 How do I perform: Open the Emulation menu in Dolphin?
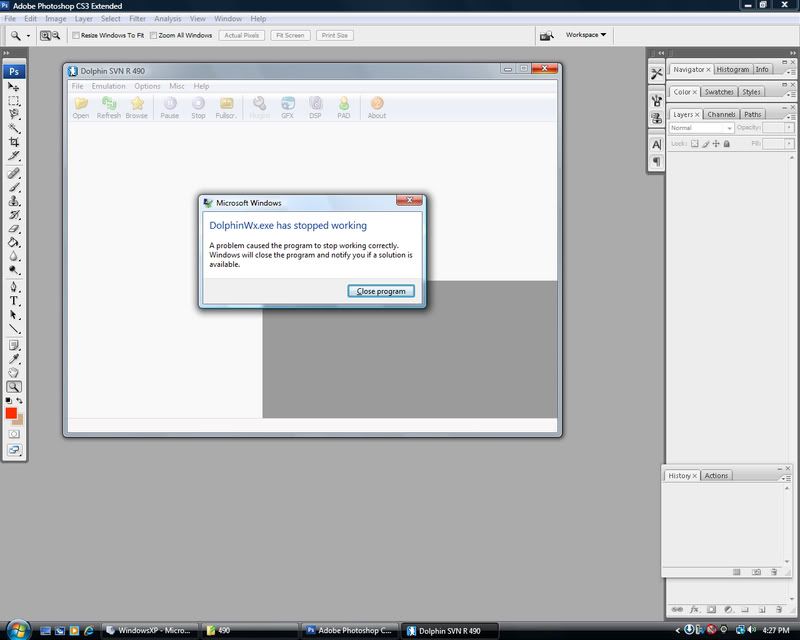point(108,86)
